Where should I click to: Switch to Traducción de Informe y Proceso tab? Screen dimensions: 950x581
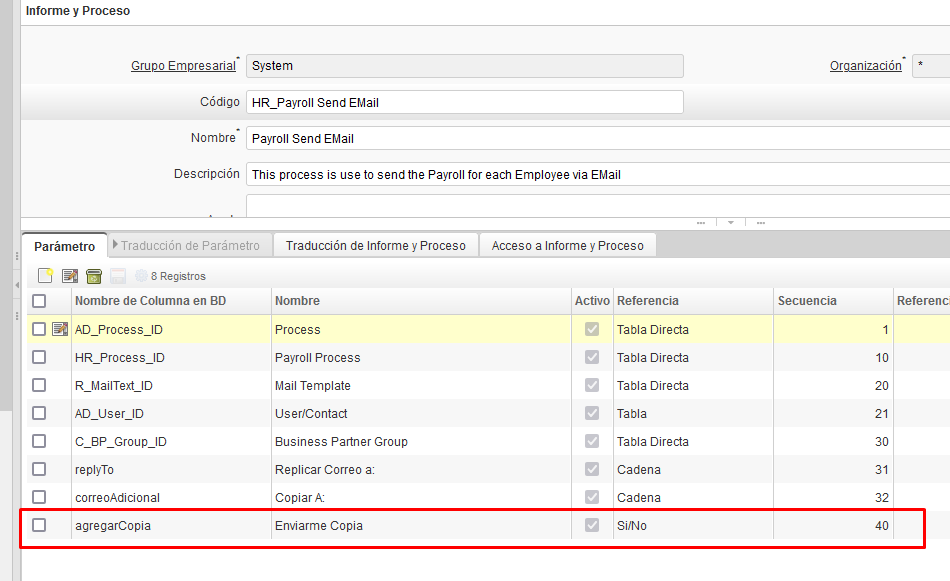click(375, 245)
